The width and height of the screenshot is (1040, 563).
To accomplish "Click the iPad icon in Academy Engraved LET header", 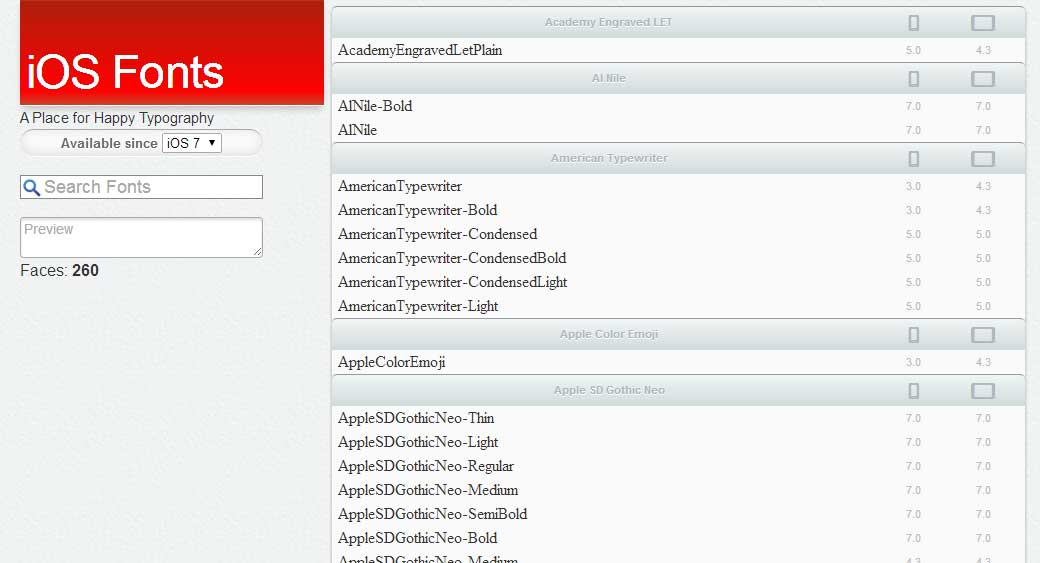I will [x=983, y=23].
